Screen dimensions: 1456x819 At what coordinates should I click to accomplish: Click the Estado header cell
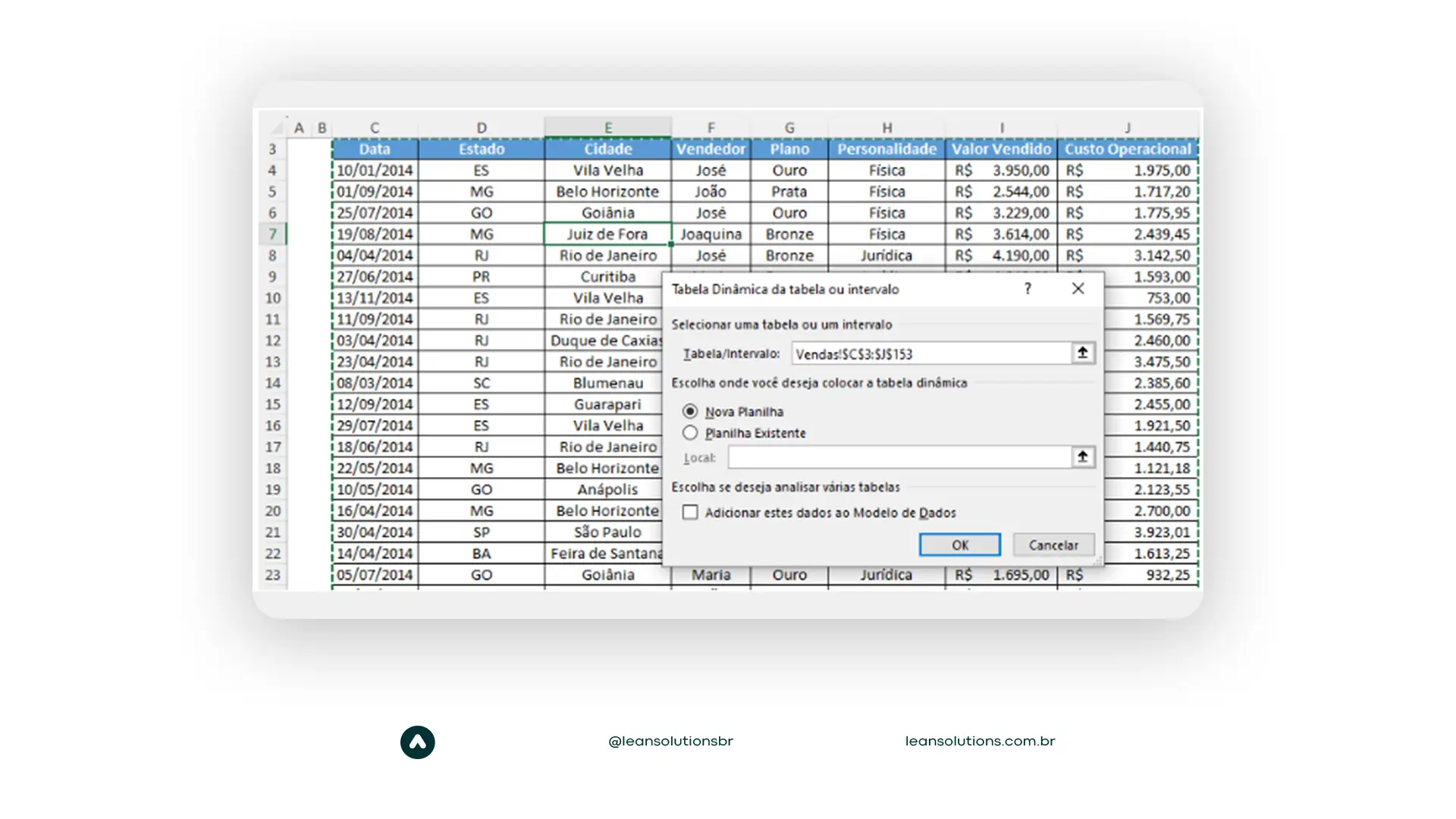482,149
